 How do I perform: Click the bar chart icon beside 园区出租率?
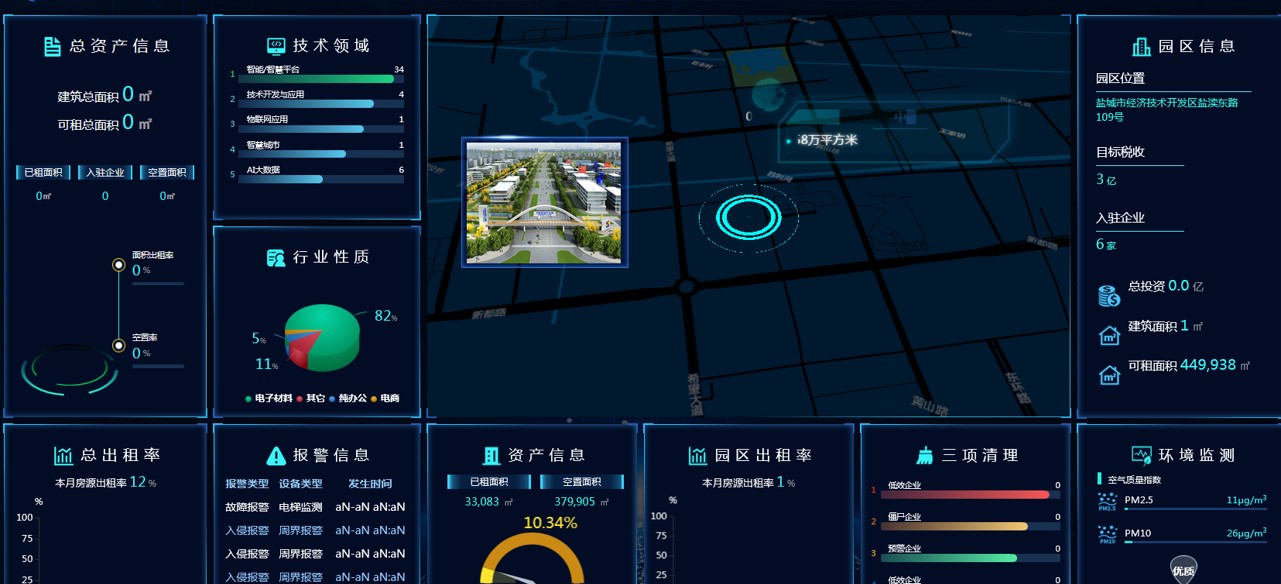(697, 456)
